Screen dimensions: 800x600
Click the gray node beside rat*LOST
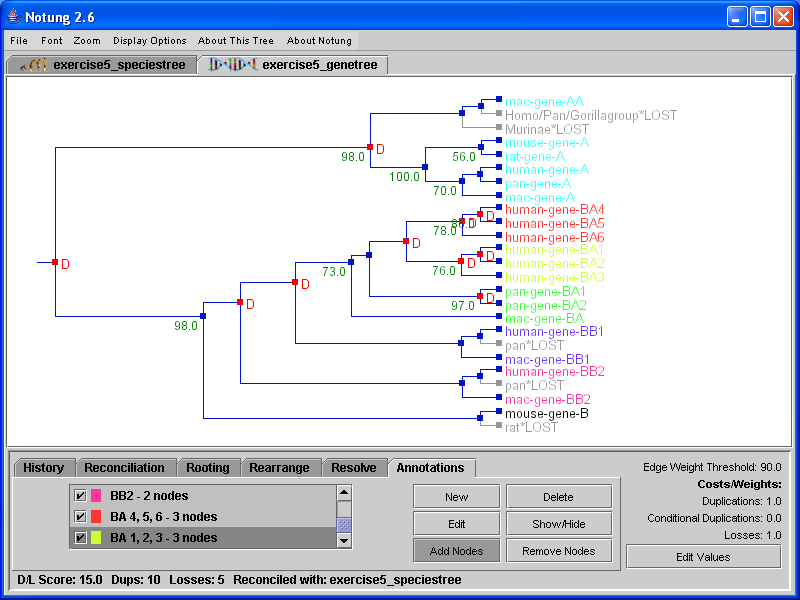click(x=498, y=426)
